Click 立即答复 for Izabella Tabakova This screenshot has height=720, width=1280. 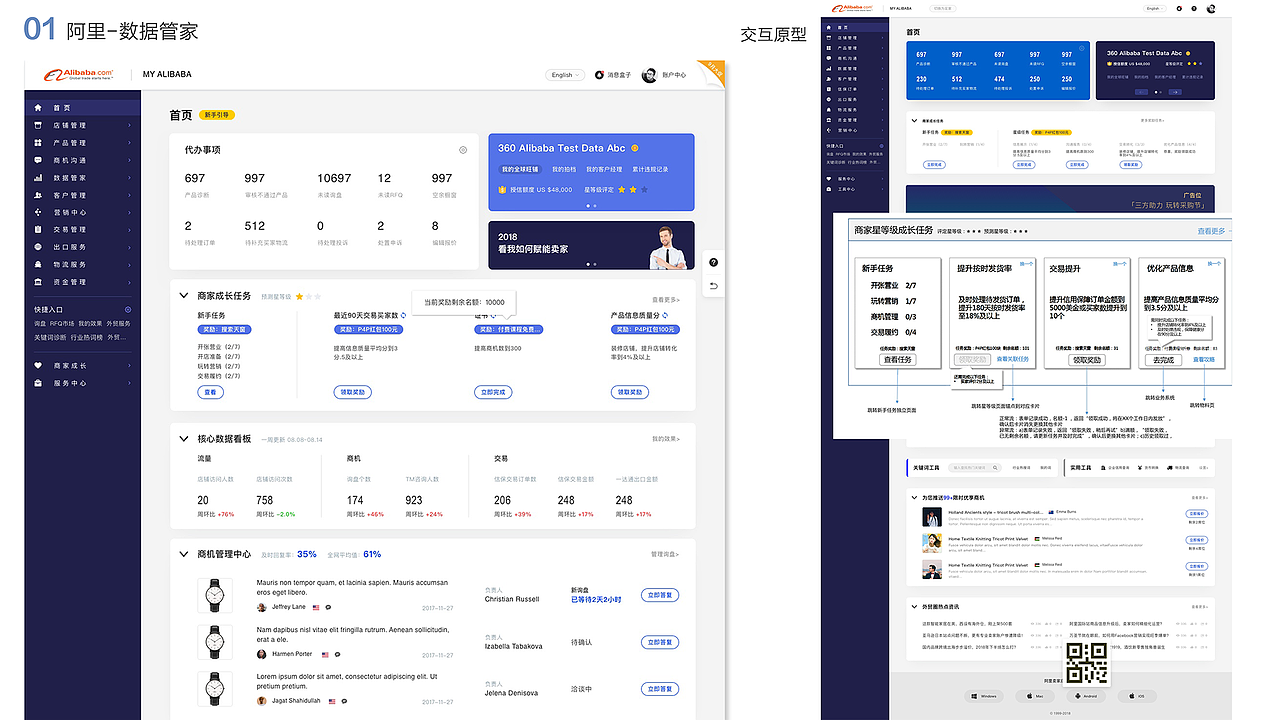660,642
